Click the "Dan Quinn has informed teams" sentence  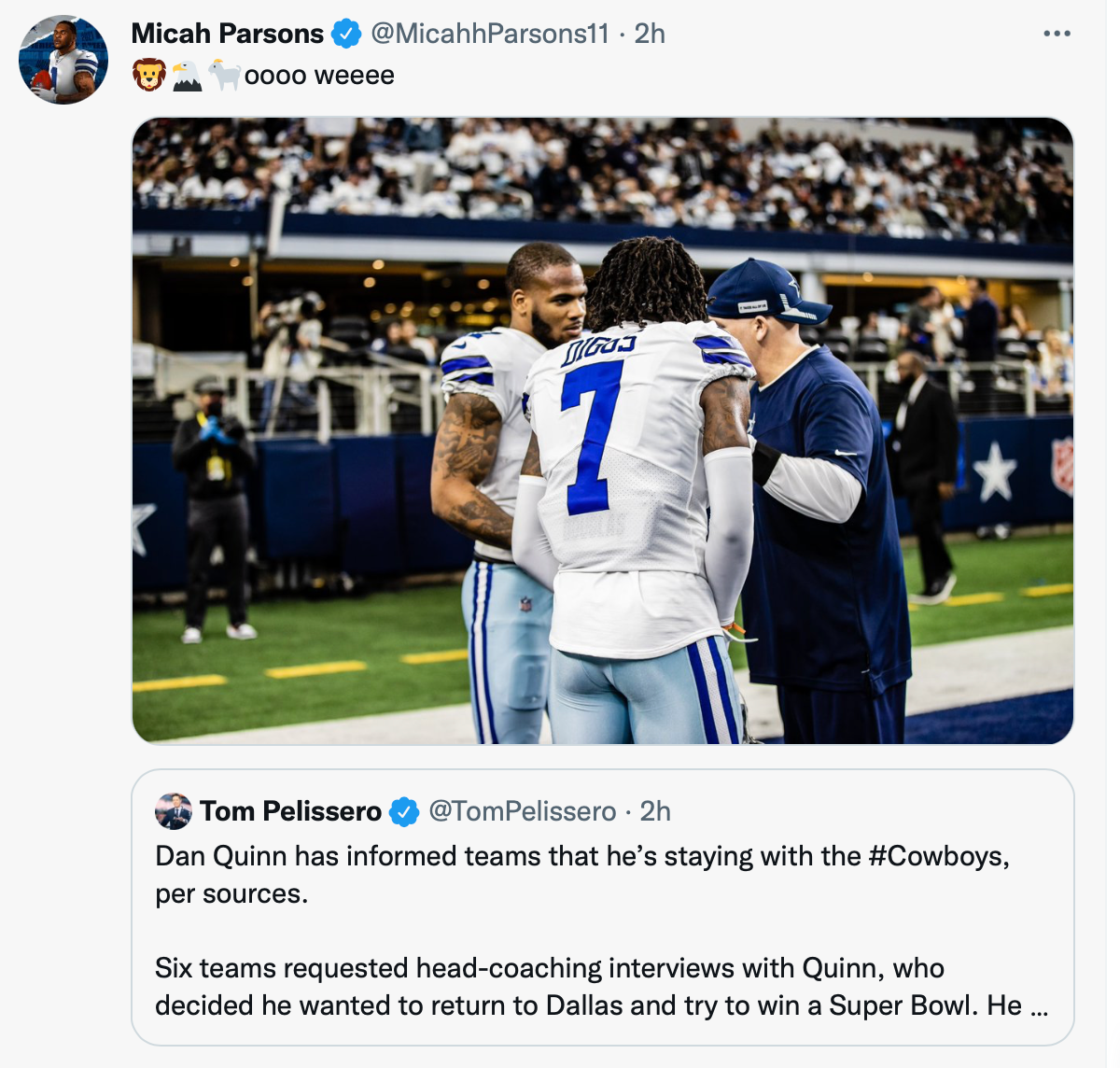point(509,856)
